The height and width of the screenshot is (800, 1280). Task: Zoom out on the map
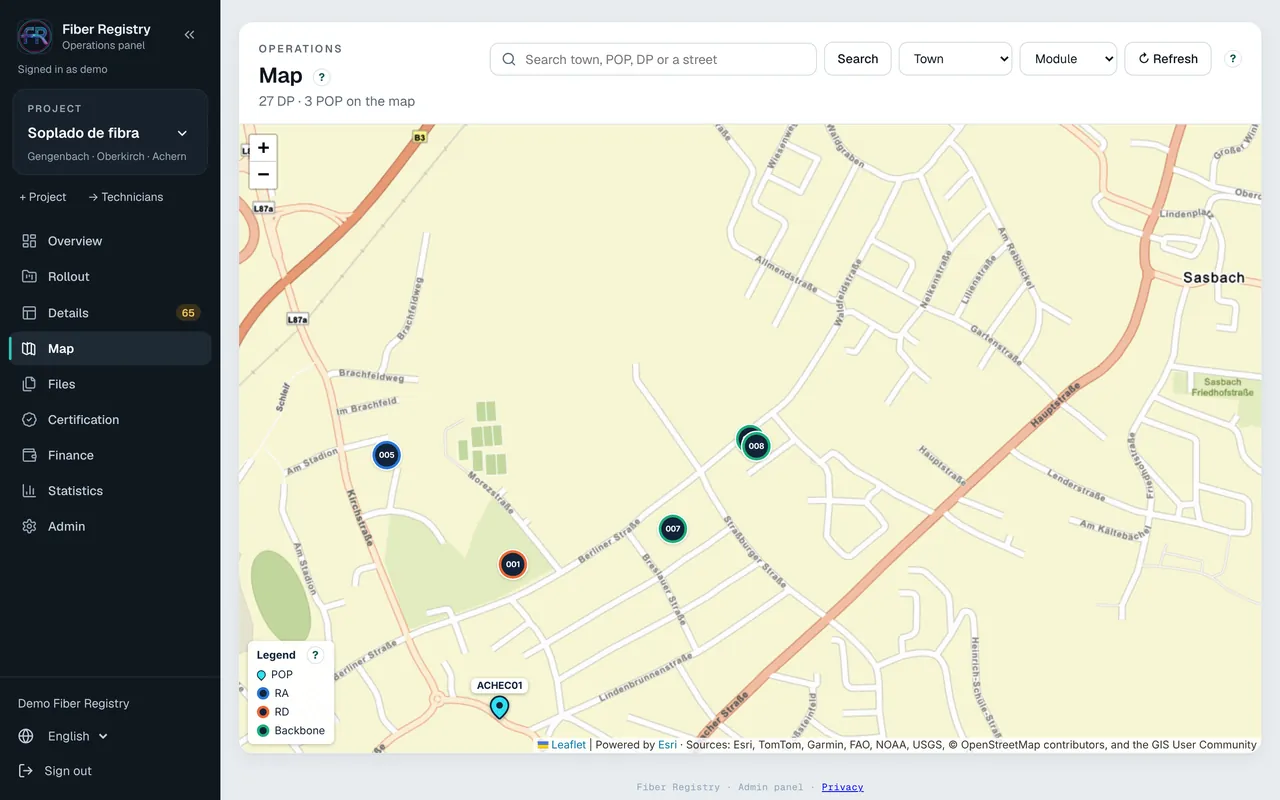coord(263,175)
